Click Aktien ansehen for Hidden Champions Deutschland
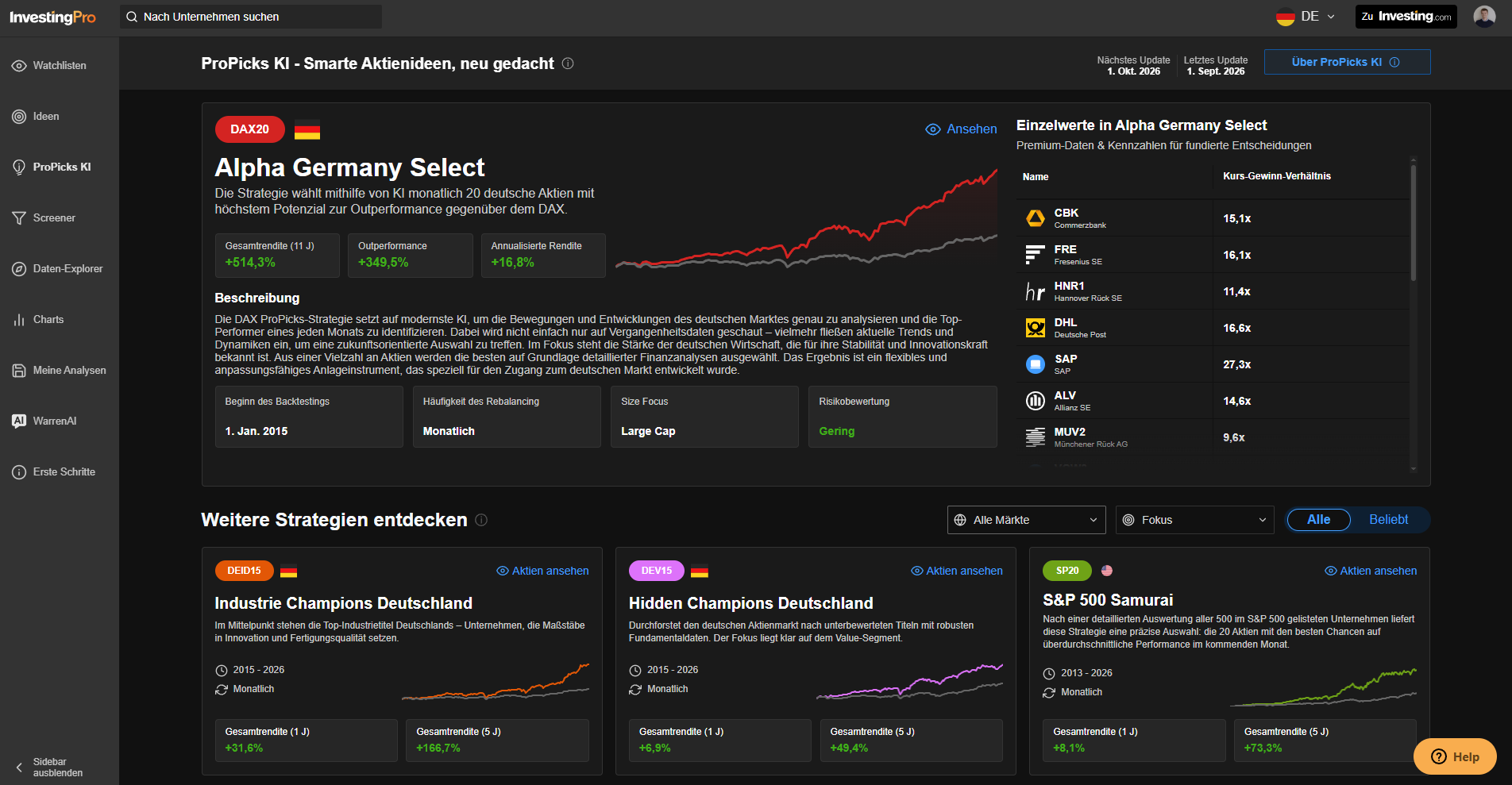The height and width of the screenshot is (785, 1512). pos(957,571)
